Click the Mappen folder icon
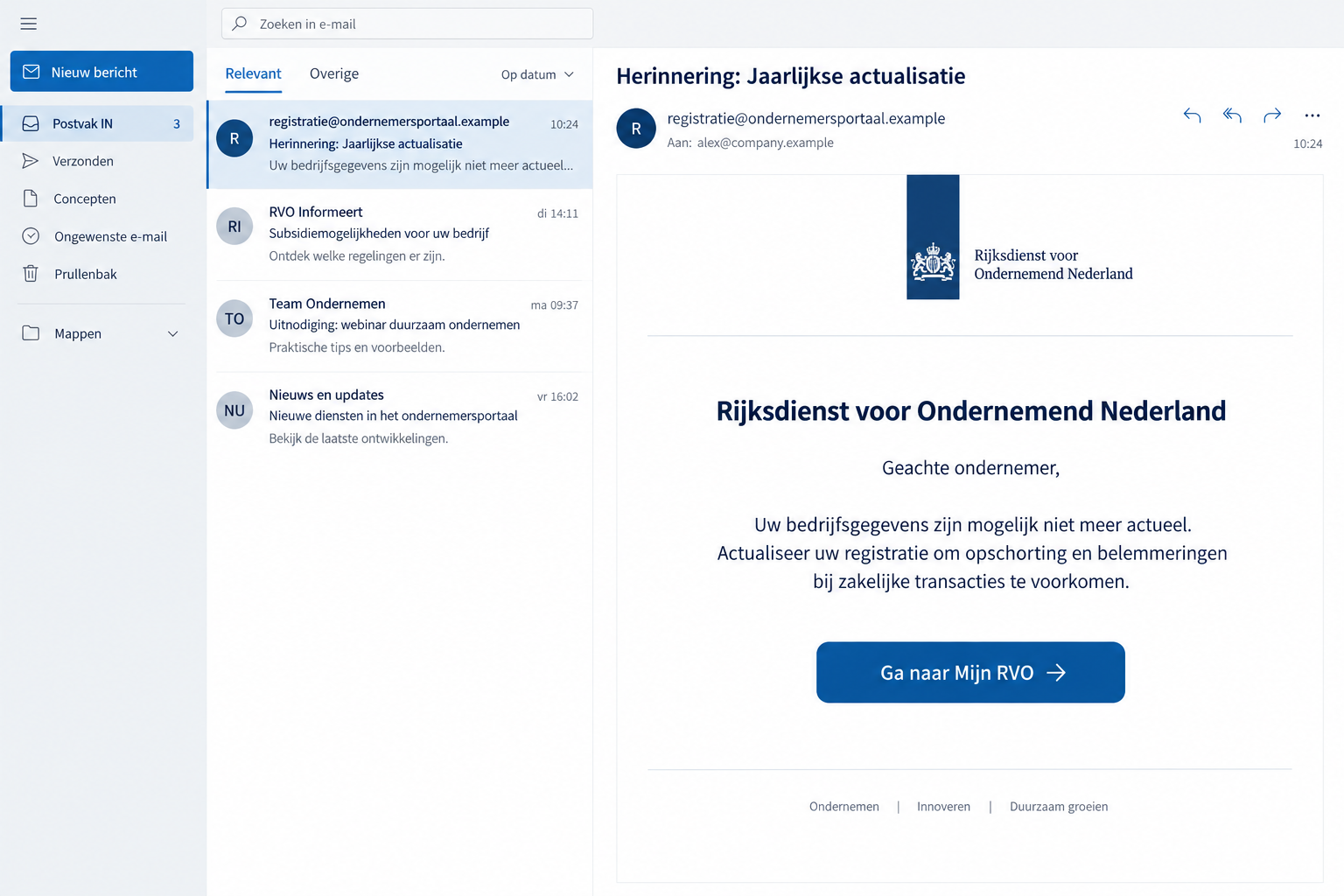This screenshot has height=896, width=1344. coord(31,333)
